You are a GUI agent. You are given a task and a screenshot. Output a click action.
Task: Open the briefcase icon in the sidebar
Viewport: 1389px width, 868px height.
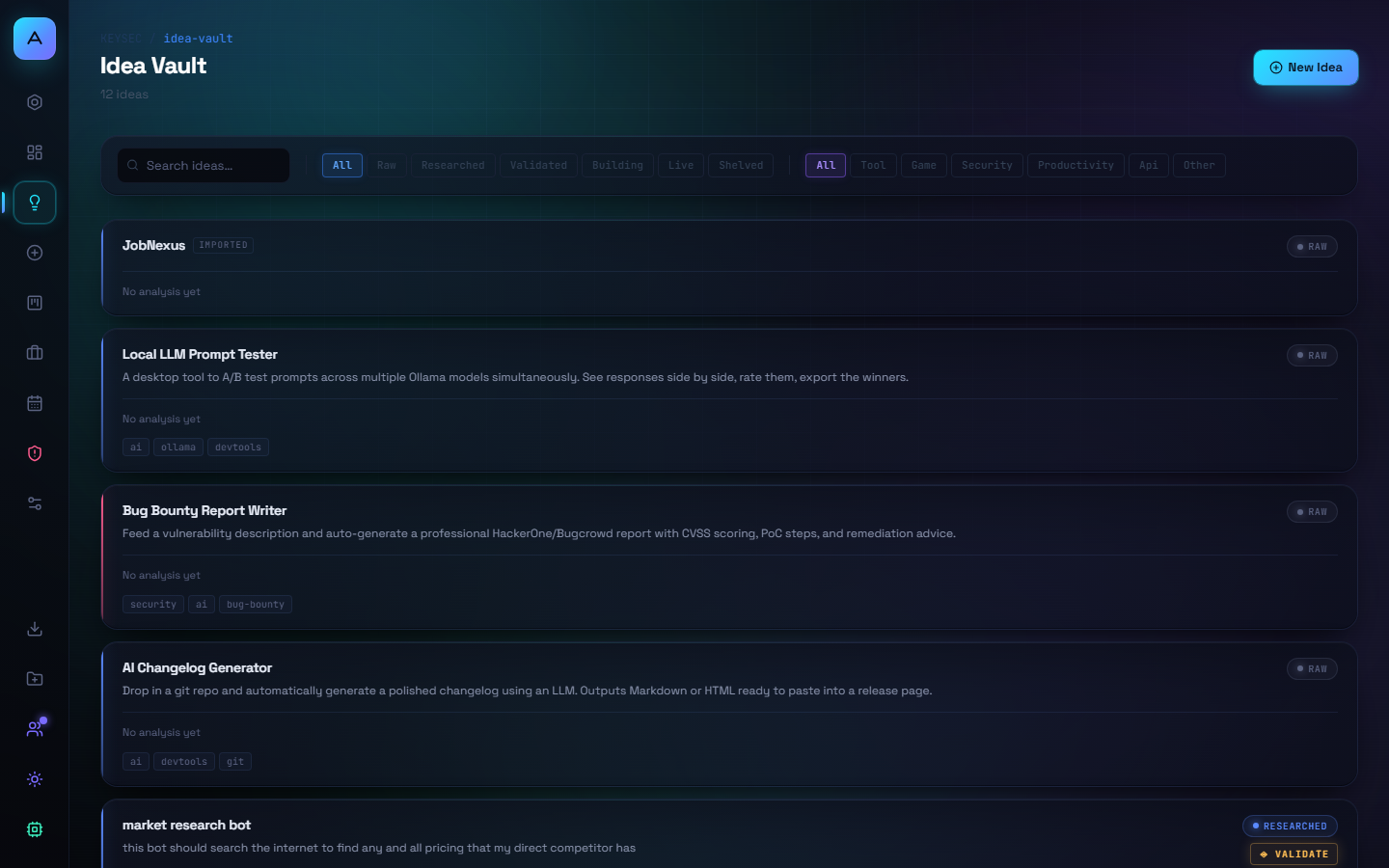coord(35,353)
